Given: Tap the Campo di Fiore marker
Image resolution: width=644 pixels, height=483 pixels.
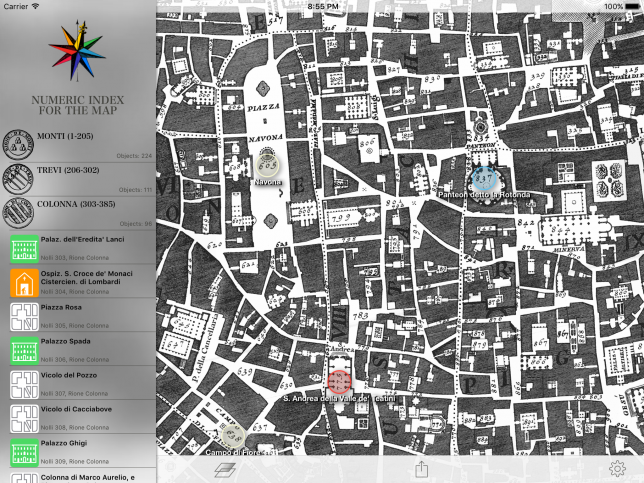Looking at the screenshot, I should click(x=233, y=435).
